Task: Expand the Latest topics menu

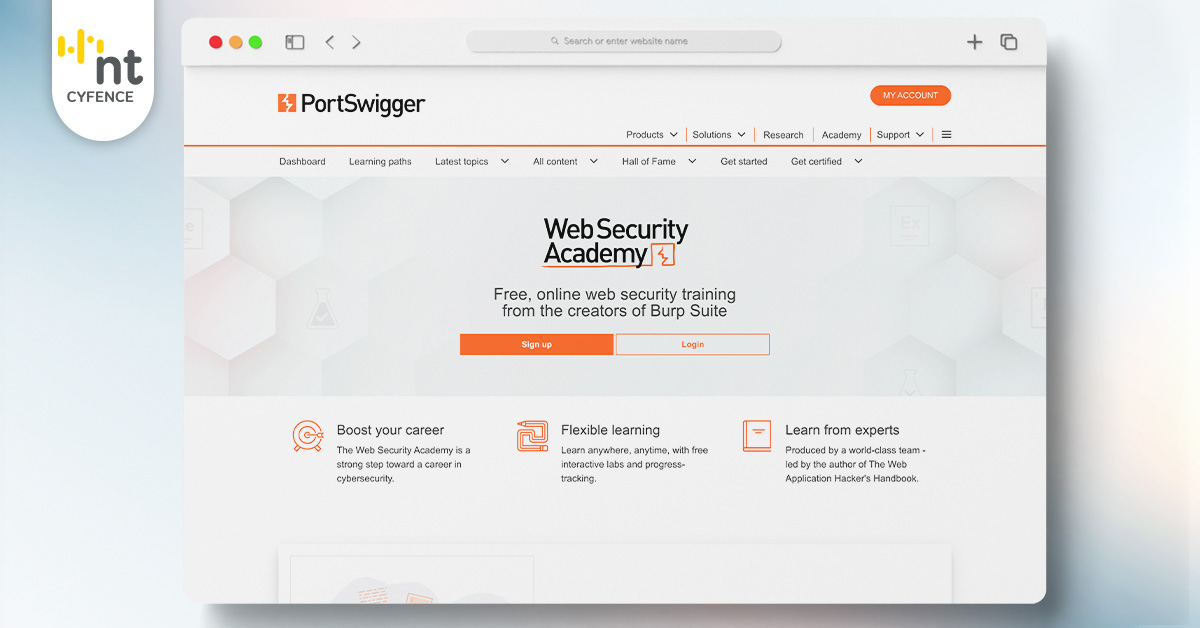Action: pyautogui.click(x=472, y=161)
